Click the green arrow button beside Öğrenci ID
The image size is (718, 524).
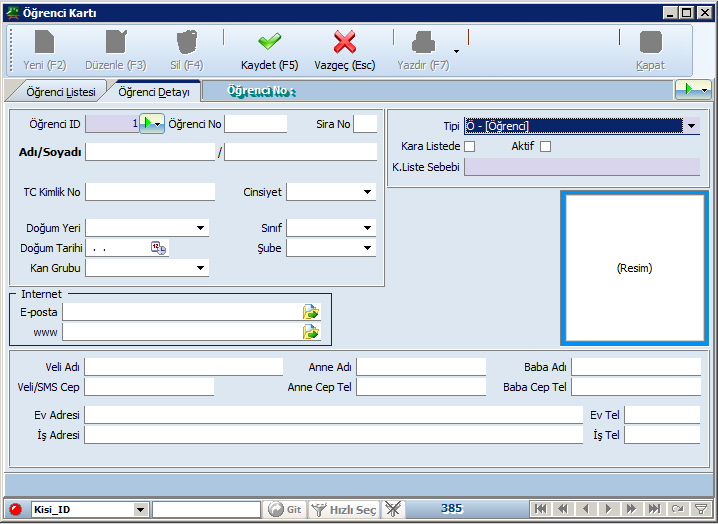152,124
